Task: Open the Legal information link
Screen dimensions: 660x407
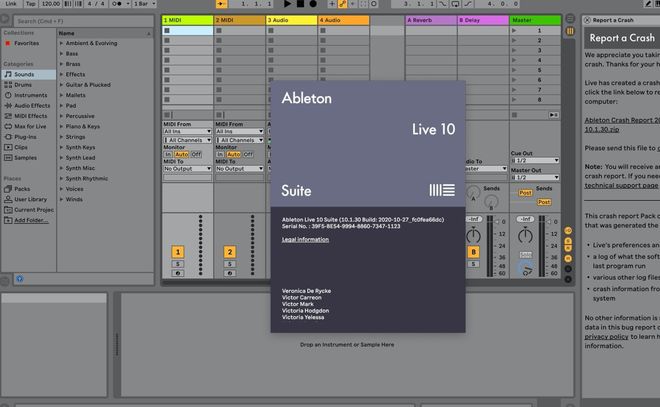Action: click(x=304, y=239)
